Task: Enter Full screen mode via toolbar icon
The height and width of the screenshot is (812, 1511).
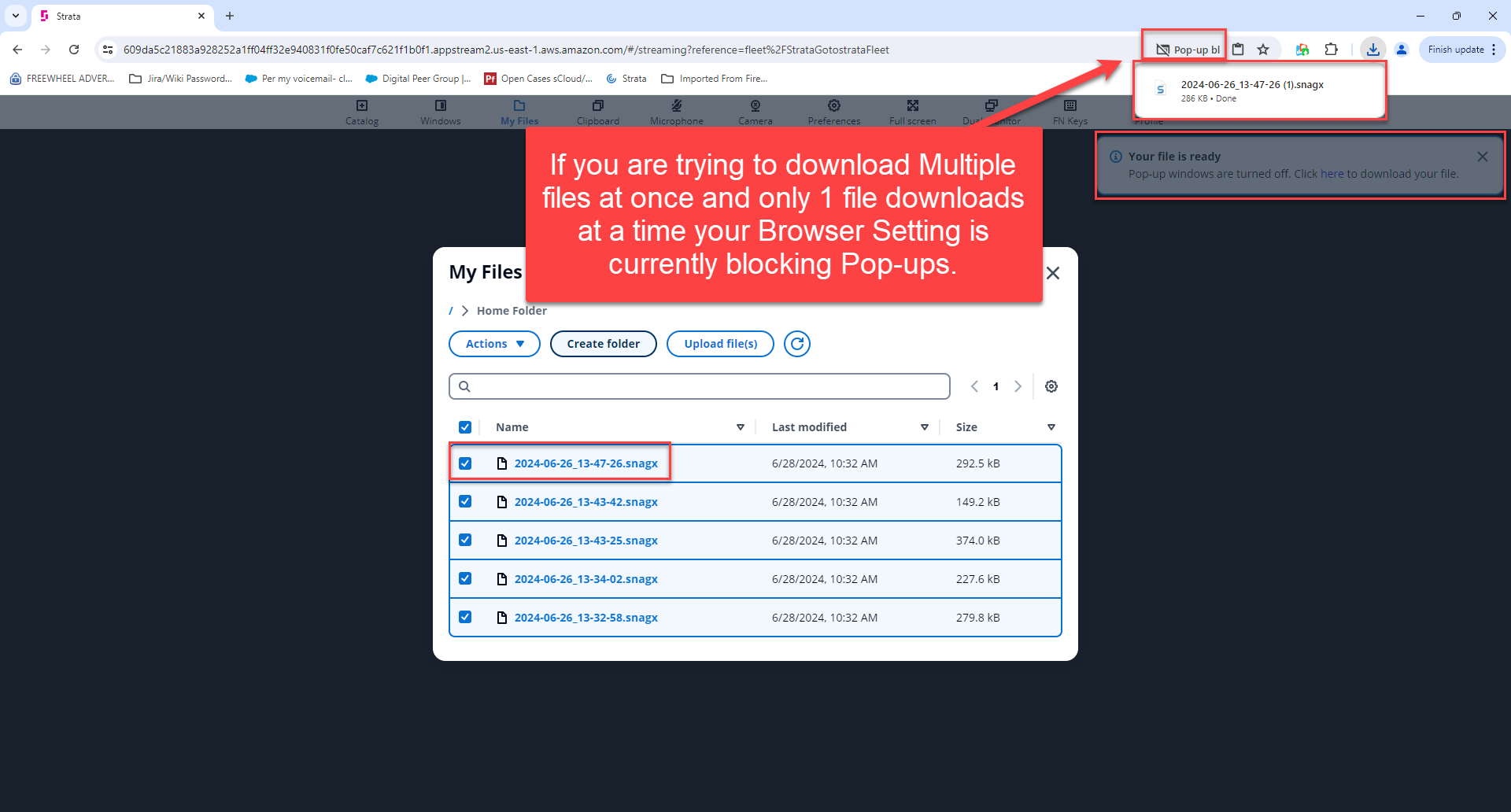Action: 912,112
